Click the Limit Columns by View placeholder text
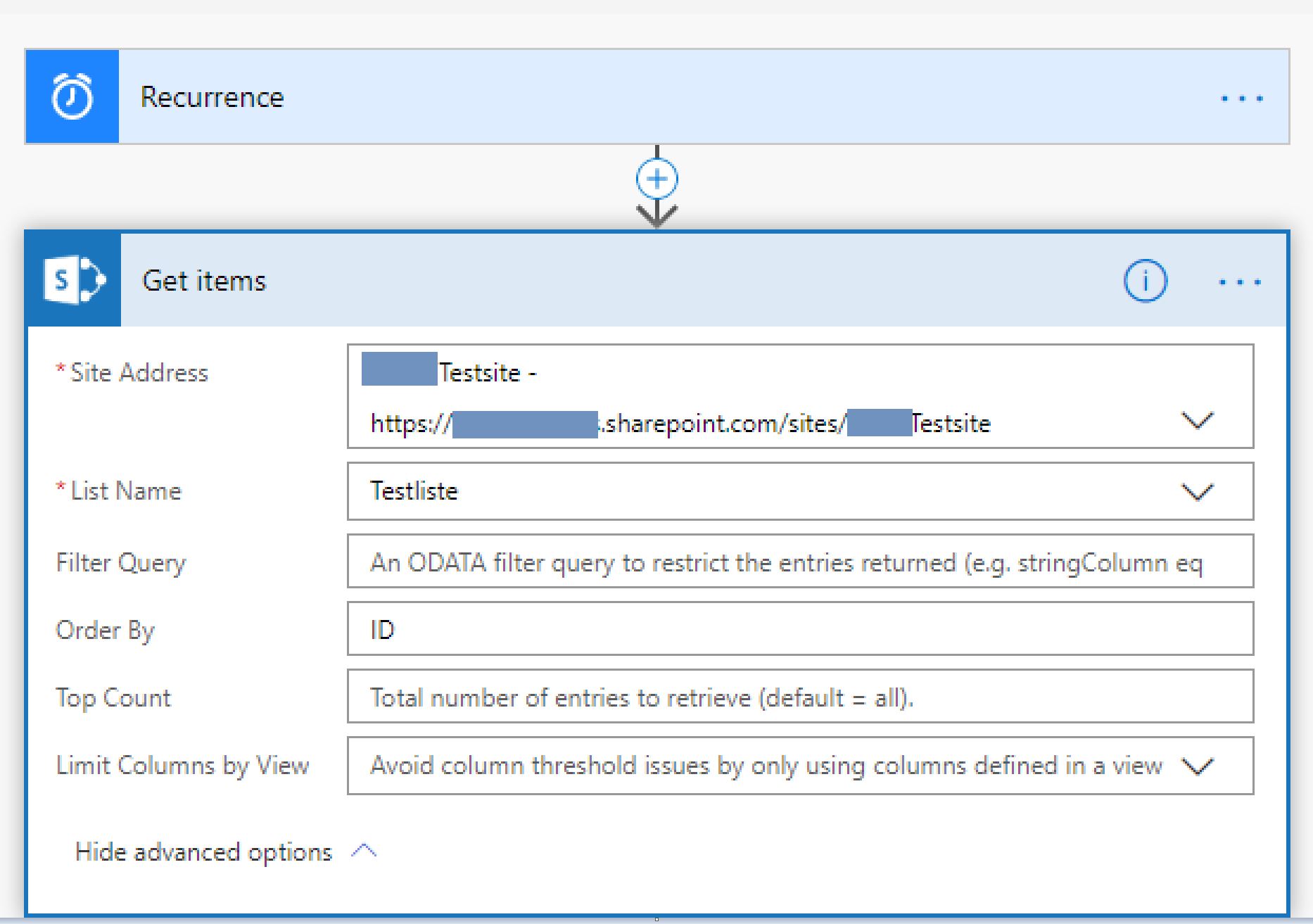Screen dimensions: 1313x924 (x=766, y=766)
